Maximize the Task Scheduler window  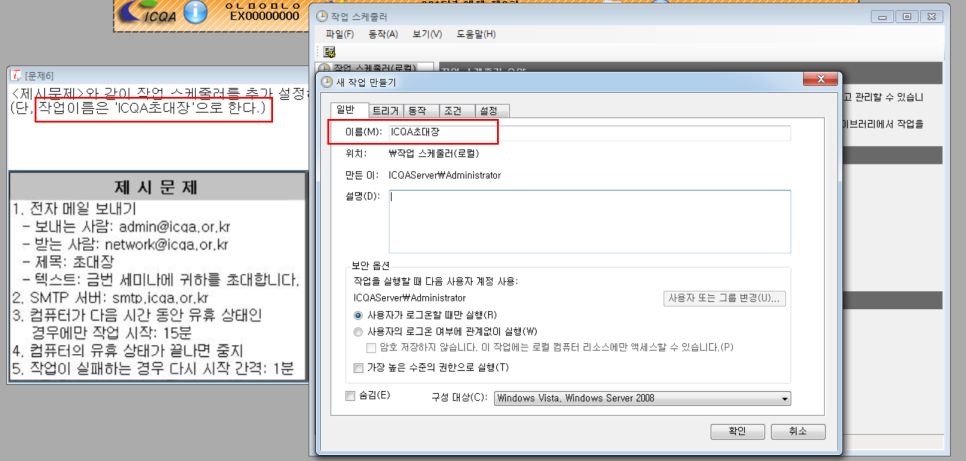coord(906,17)
